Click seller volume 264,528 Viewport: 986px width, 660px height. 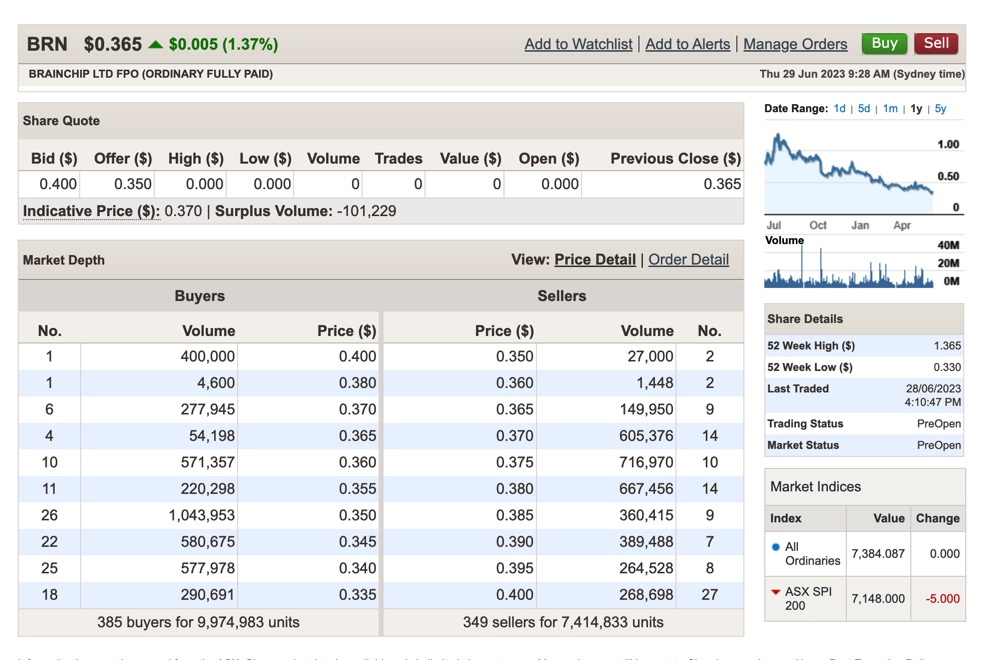pos(646,568)
